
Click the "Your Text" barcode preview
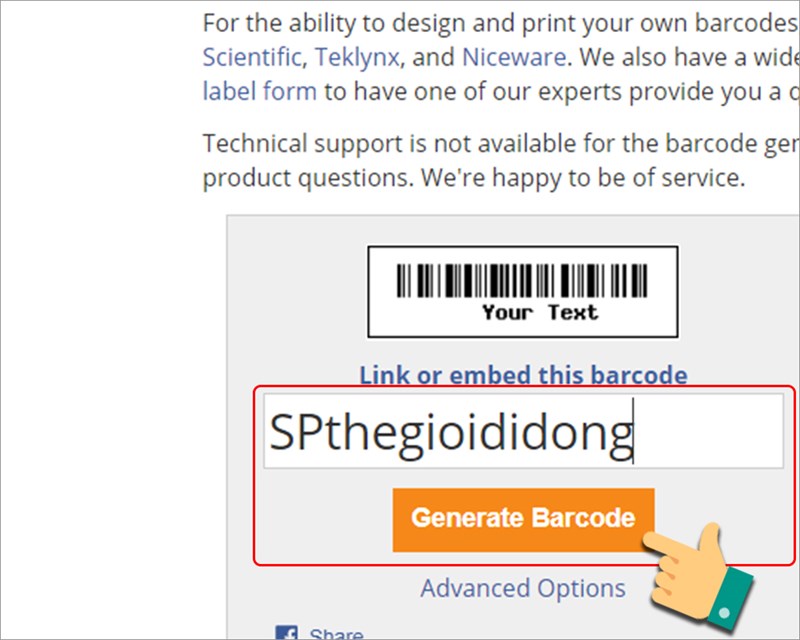522,291
